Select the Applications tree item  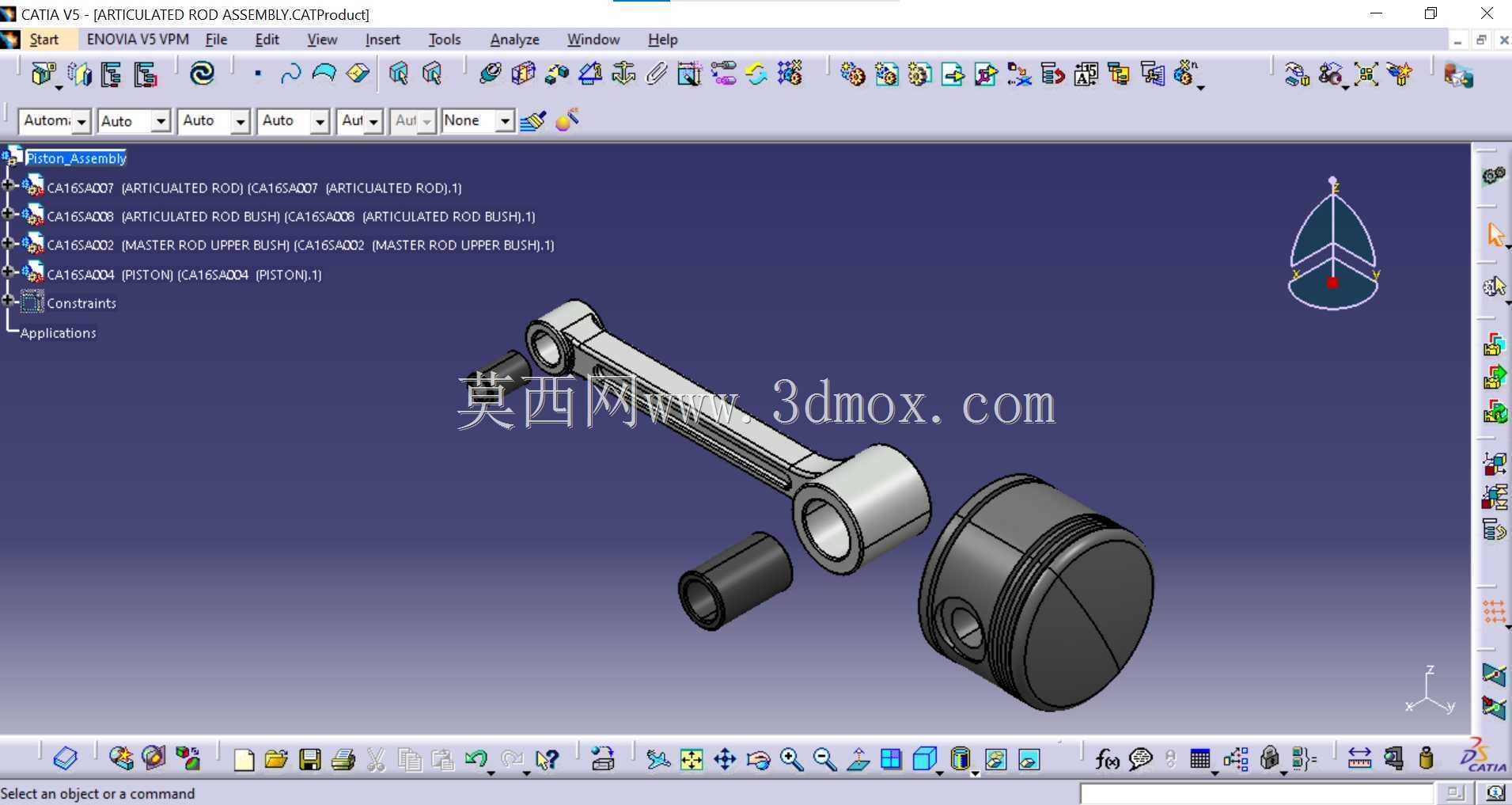(58, 333)
